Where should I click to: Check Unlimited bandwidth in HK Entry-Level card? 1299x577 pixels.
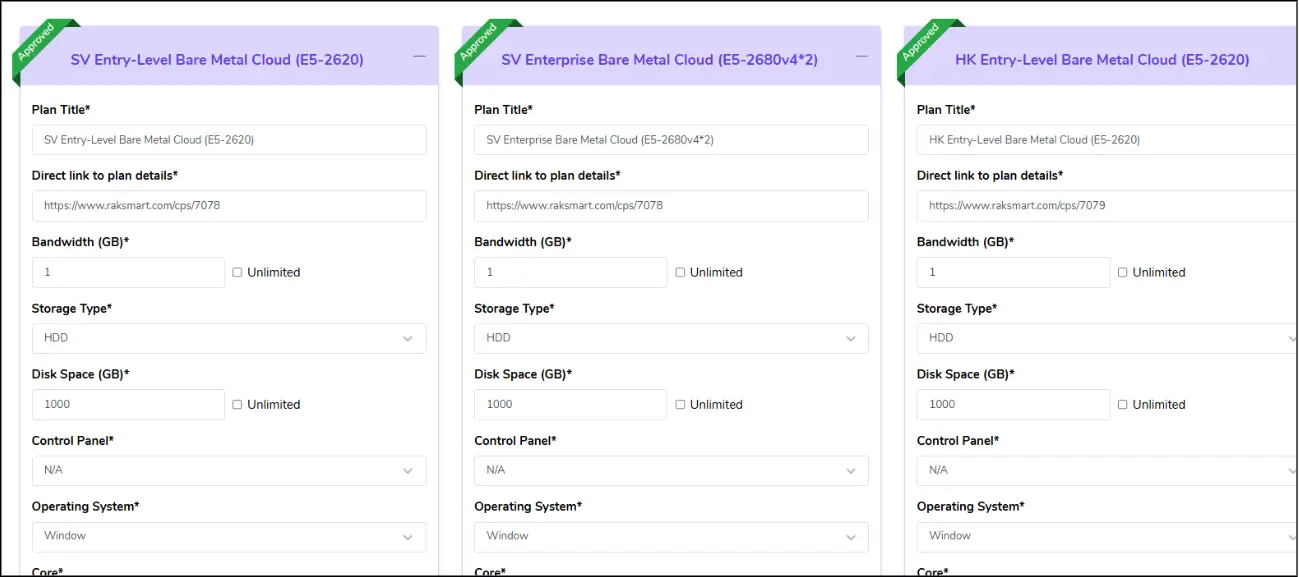1122,272
